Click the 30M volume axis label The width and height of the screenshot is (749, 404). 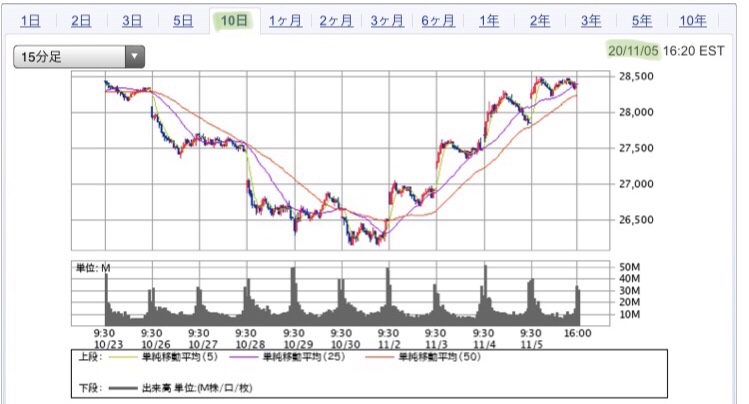tap(630, 291)
